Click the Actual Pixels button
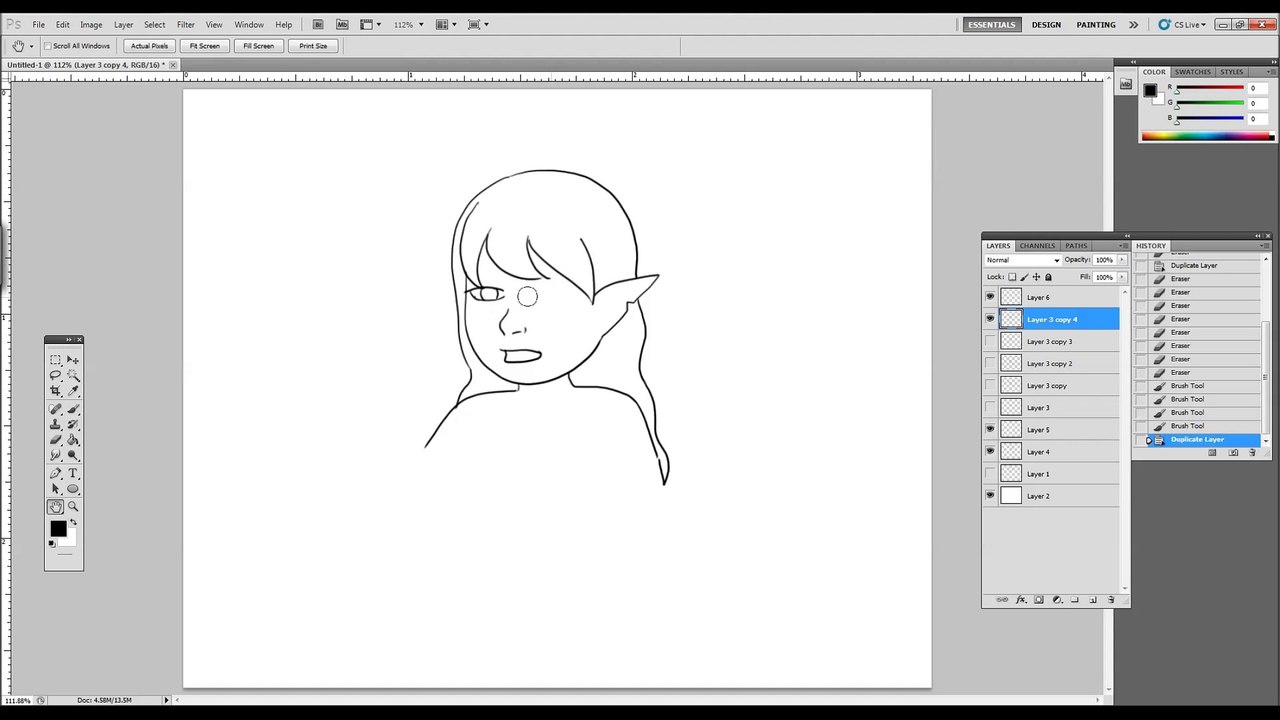Viewport: 1280px width, 720px height. (149, 46)
